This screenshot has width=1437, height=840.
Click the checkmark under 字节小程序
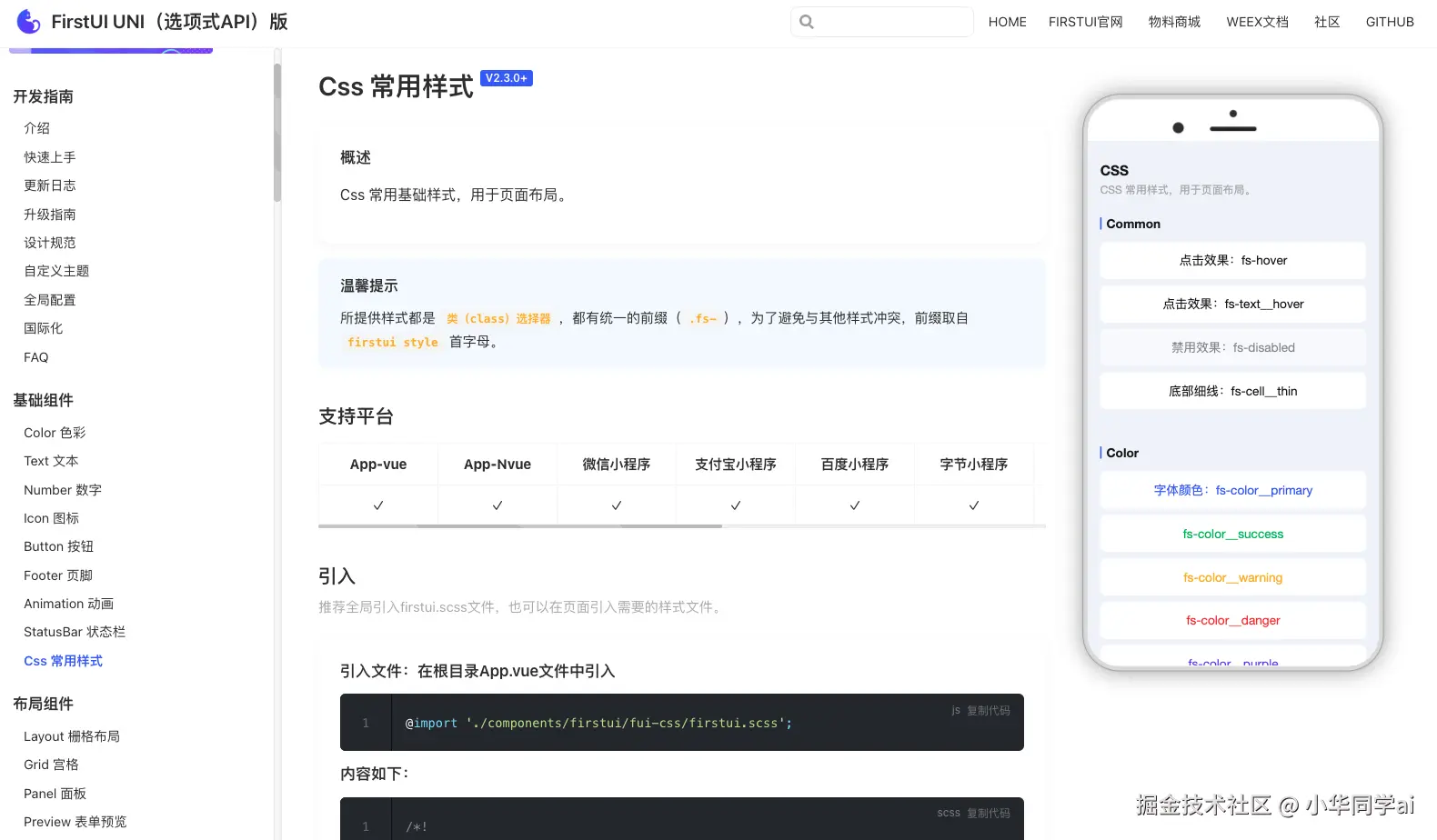pyautogui.click(x=974, y=505)
